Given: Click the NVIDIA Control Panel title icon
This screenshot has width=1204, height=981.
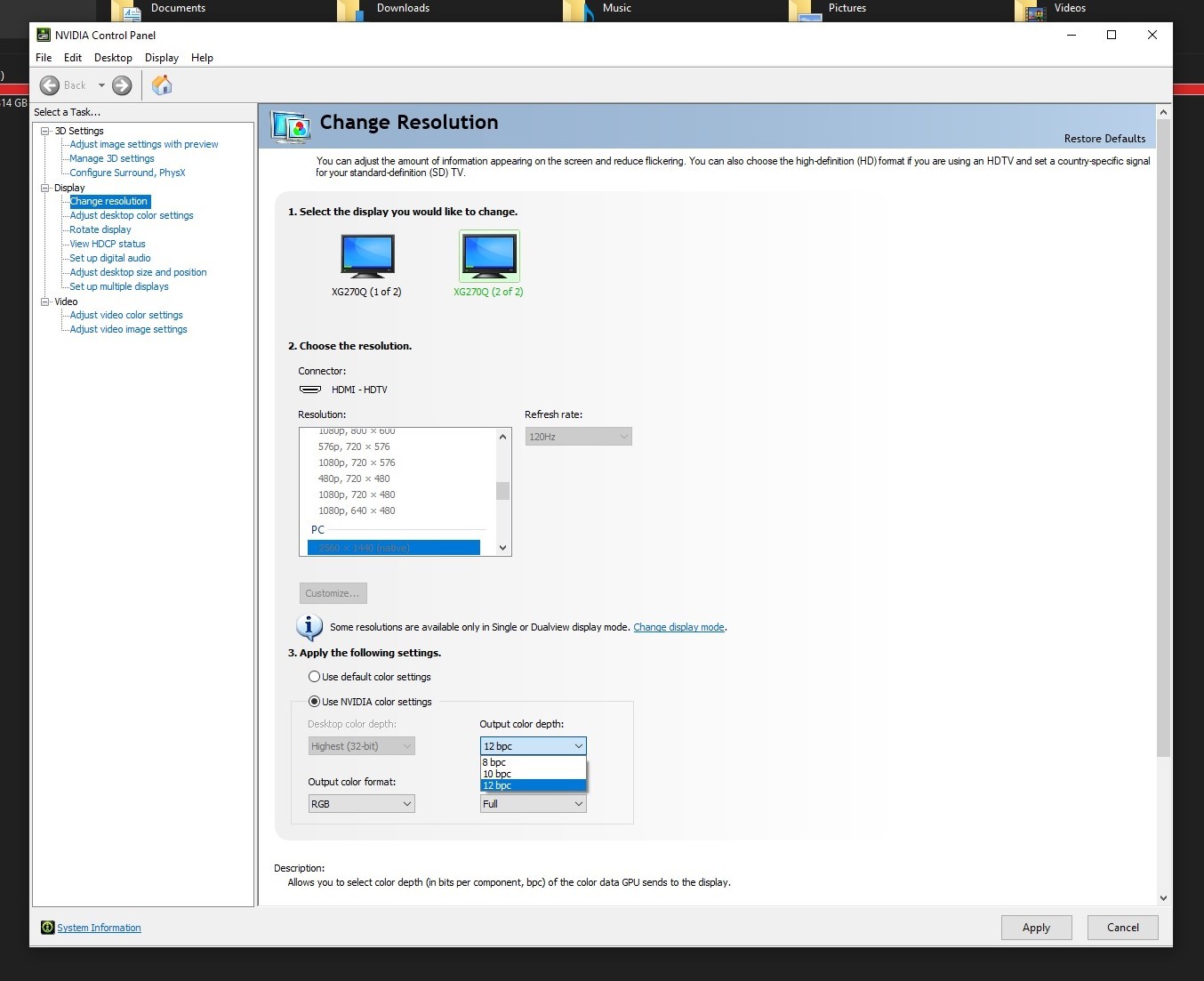Looking at the screenshot, I should click(x=43, y=35).
